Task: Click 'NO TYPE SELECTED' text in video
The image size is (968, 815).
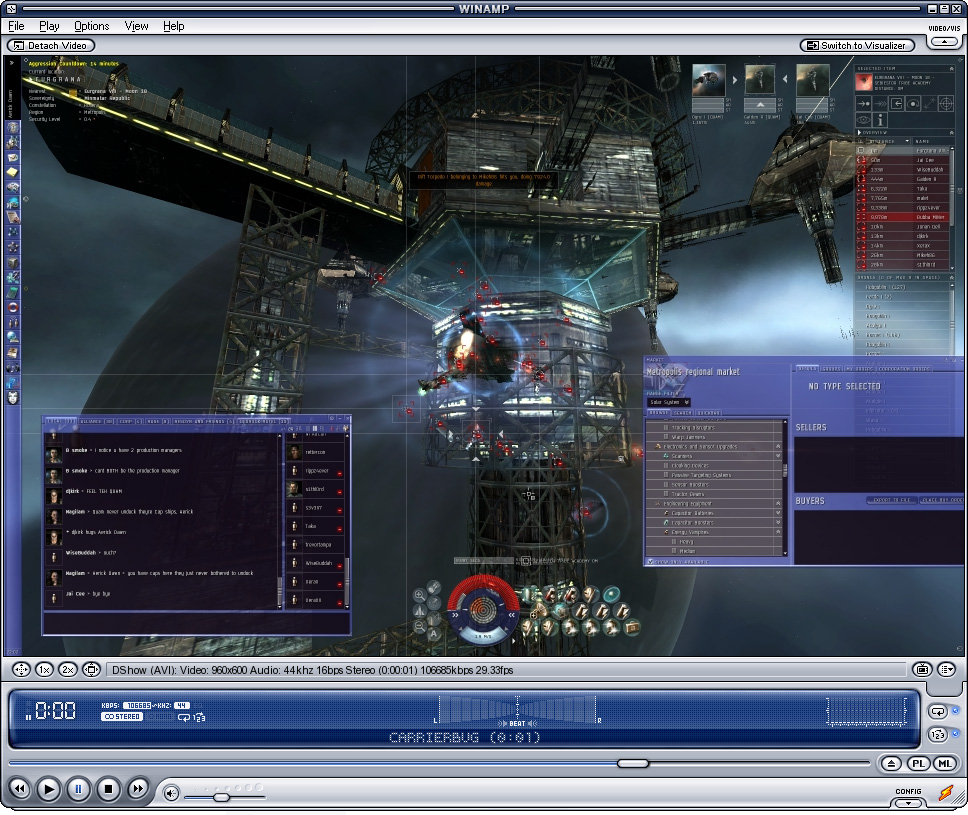Action: tap(845, 386)
